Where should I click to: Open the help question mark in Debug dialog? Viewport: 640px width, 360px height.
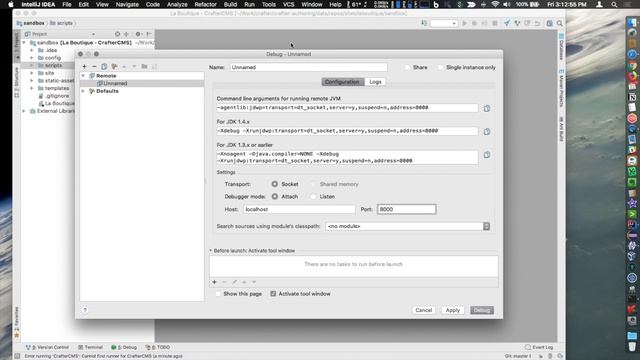coord(84,310)
